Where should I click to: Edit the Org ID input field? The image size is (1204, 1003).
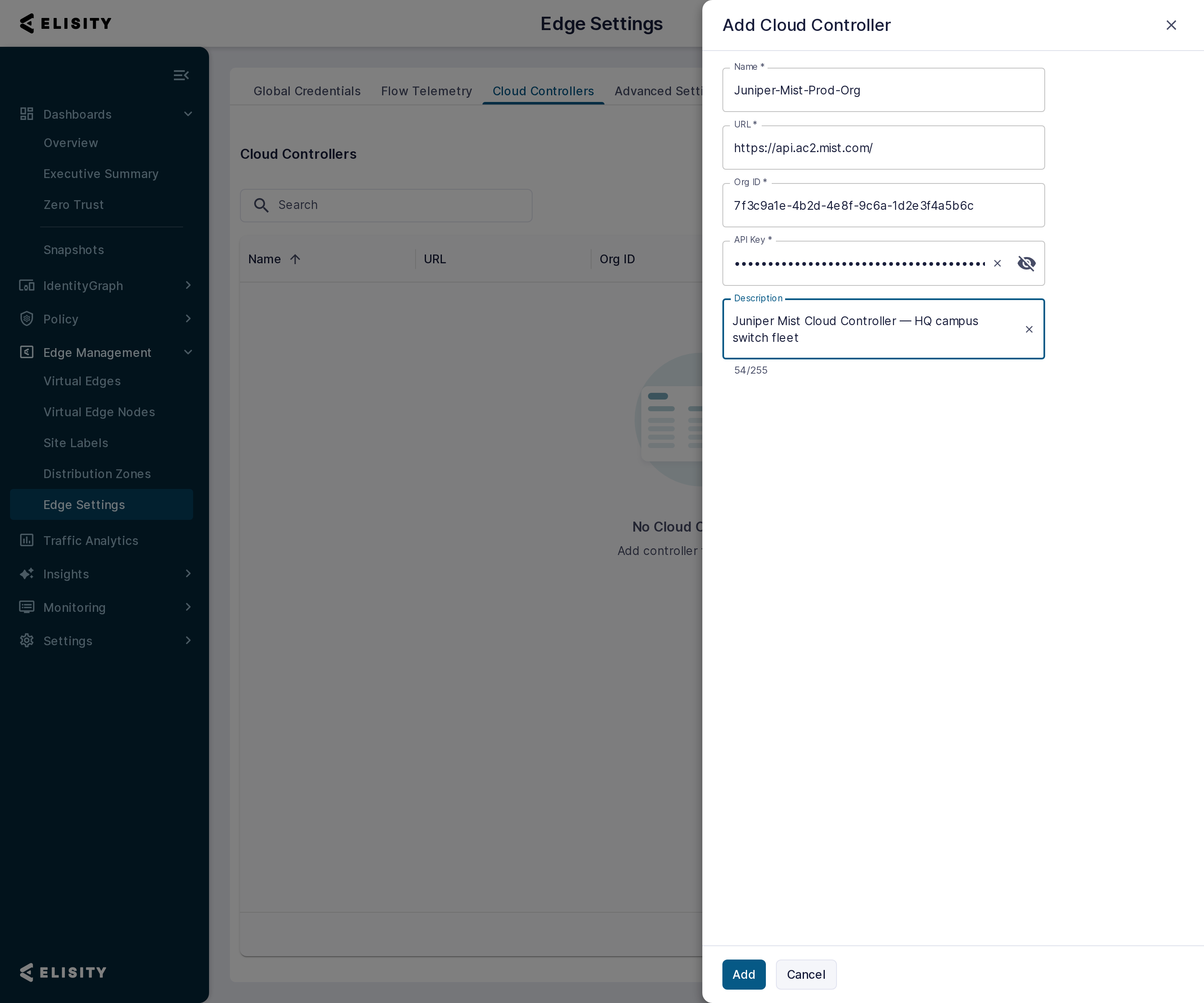[x=883, y=205]
